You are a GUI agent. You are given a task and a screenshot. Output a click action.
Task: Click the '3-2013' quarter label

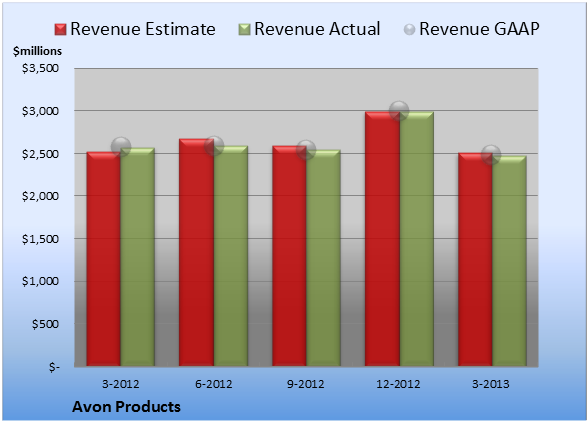click(x=491, y=384)
